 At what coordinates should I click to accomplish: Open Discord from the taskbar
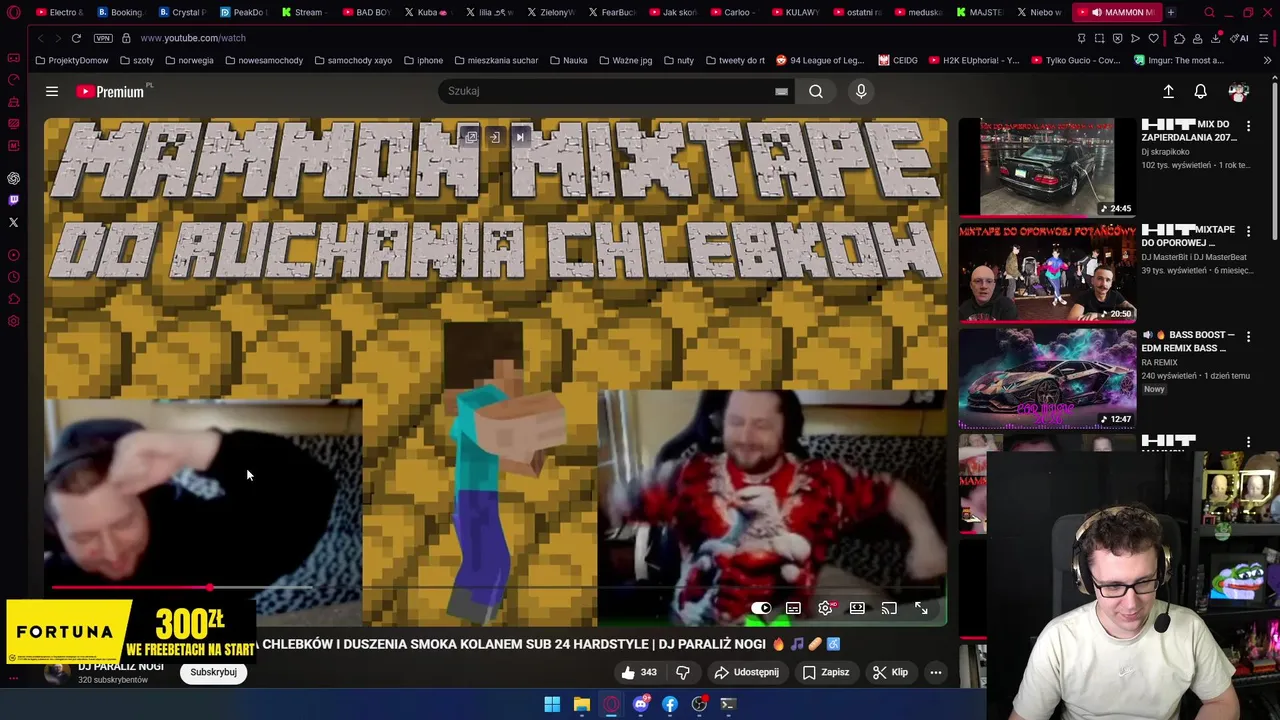(x=640, y=704)
